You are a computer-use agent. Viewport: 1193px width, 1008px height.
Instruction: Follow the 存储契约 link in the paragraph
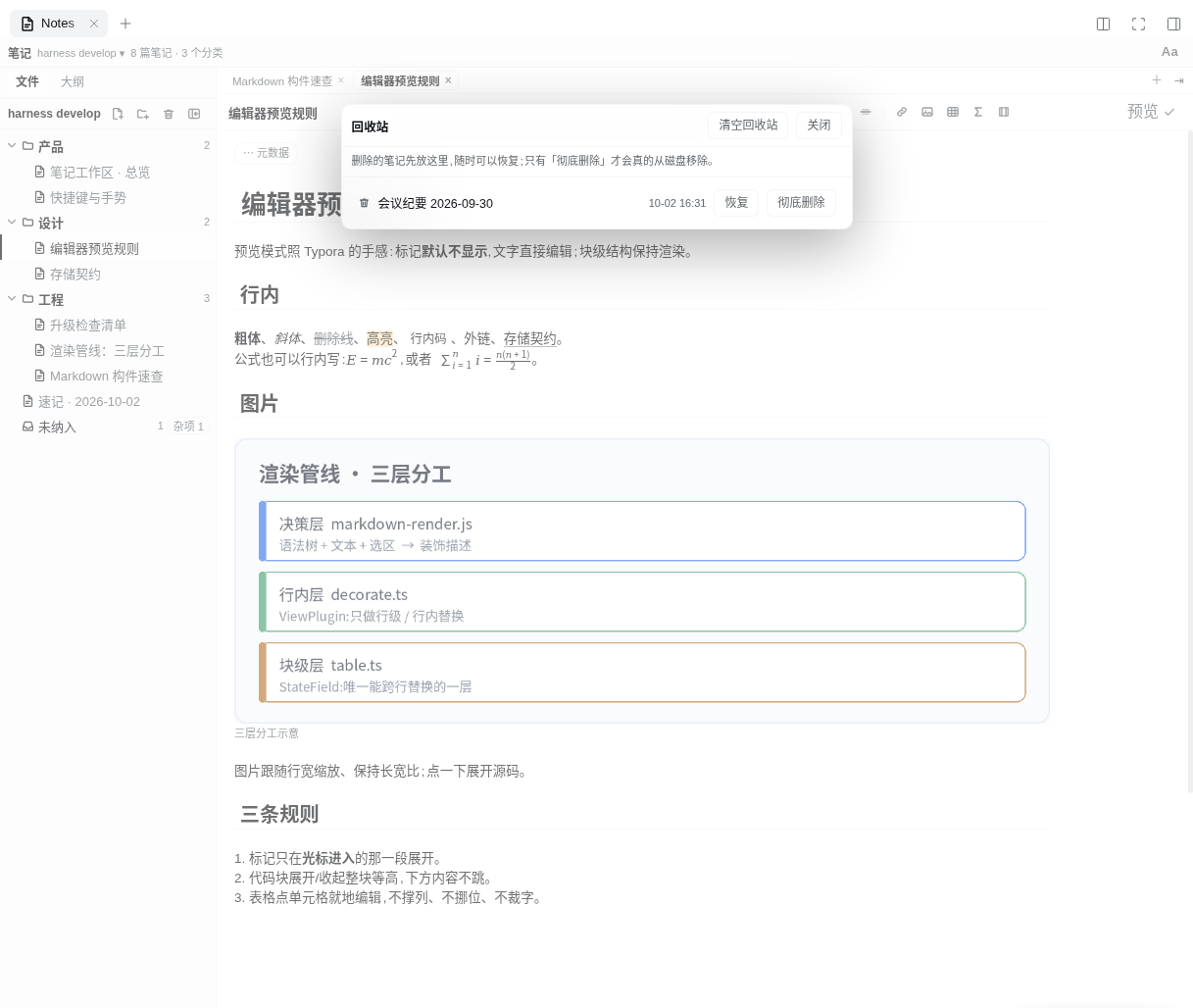[x=530, y=338]
